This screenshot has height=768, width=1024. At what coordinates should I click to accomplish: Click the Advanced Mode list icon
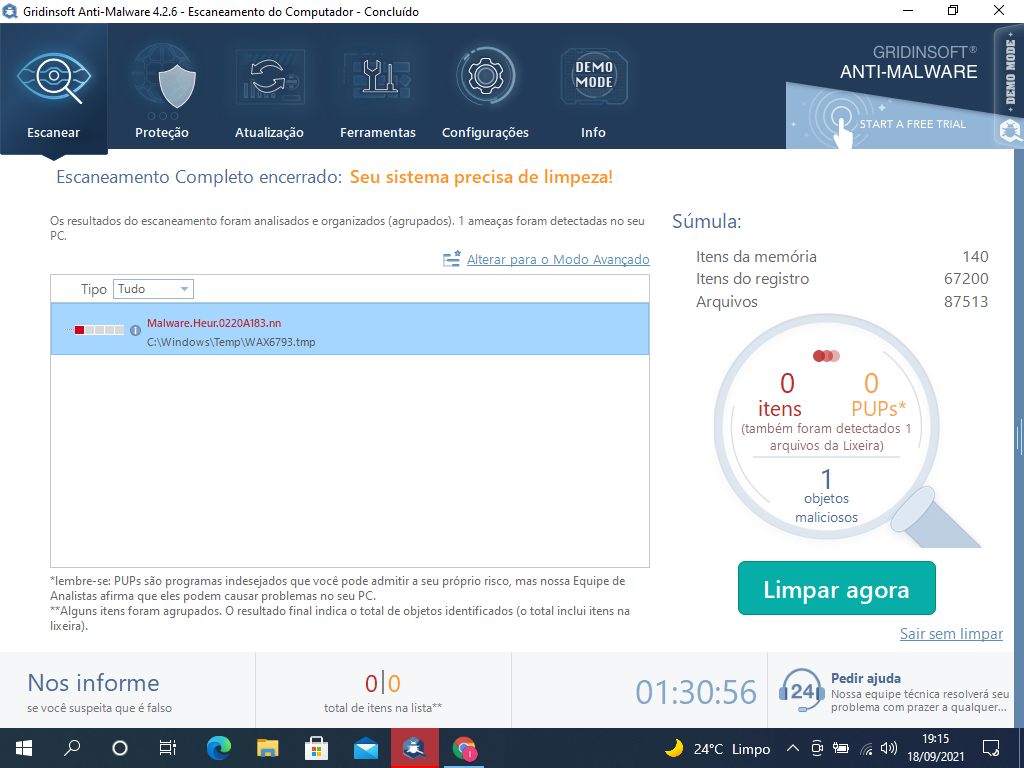click(x=452, y=259)
